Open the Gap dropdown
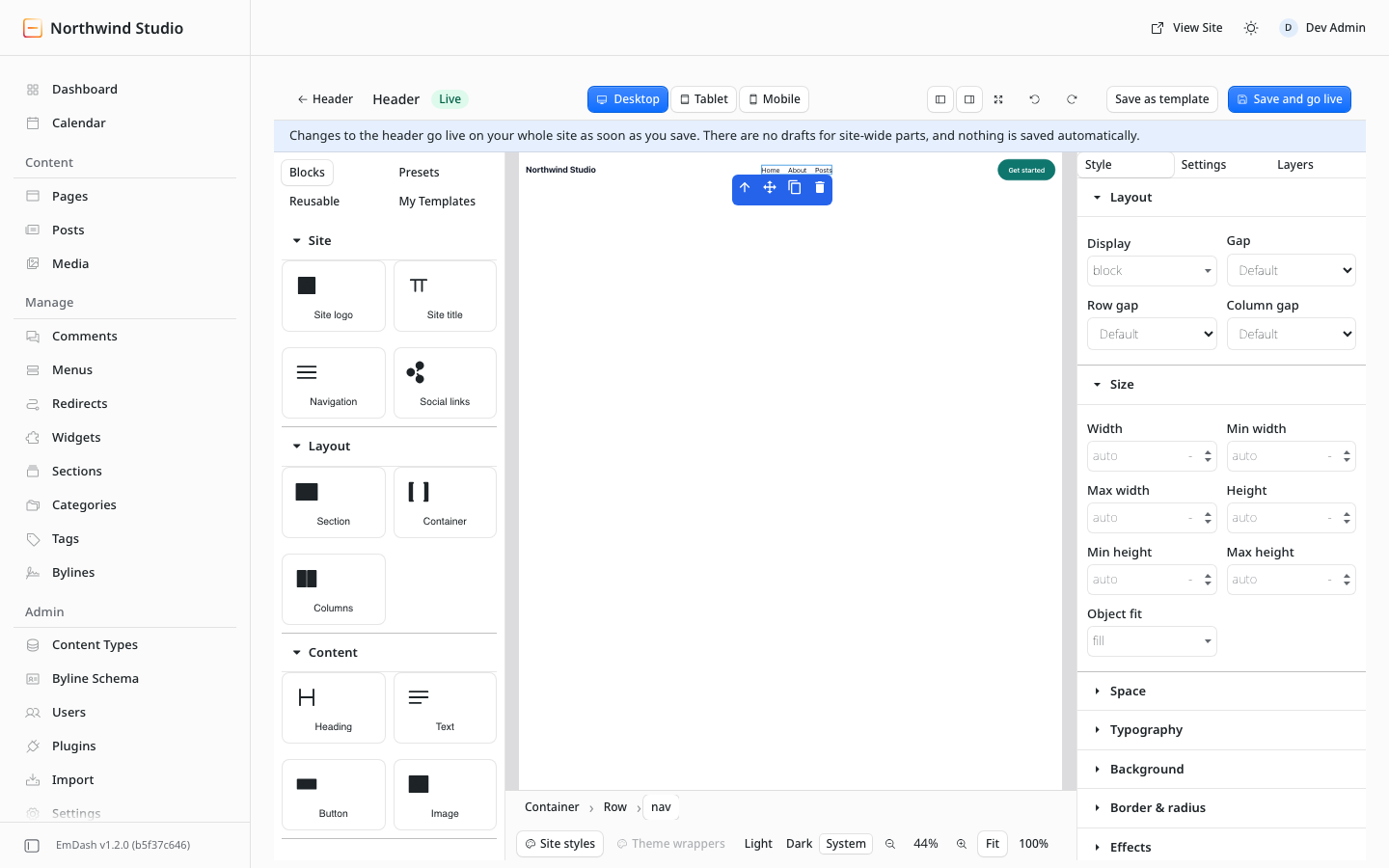 1291,271
